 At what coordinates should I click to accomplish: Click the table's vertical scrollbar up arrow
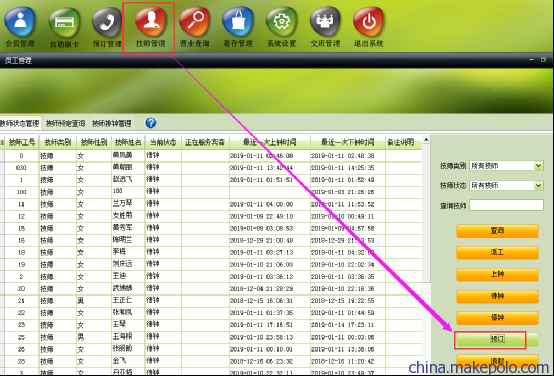tap(426, 140)
